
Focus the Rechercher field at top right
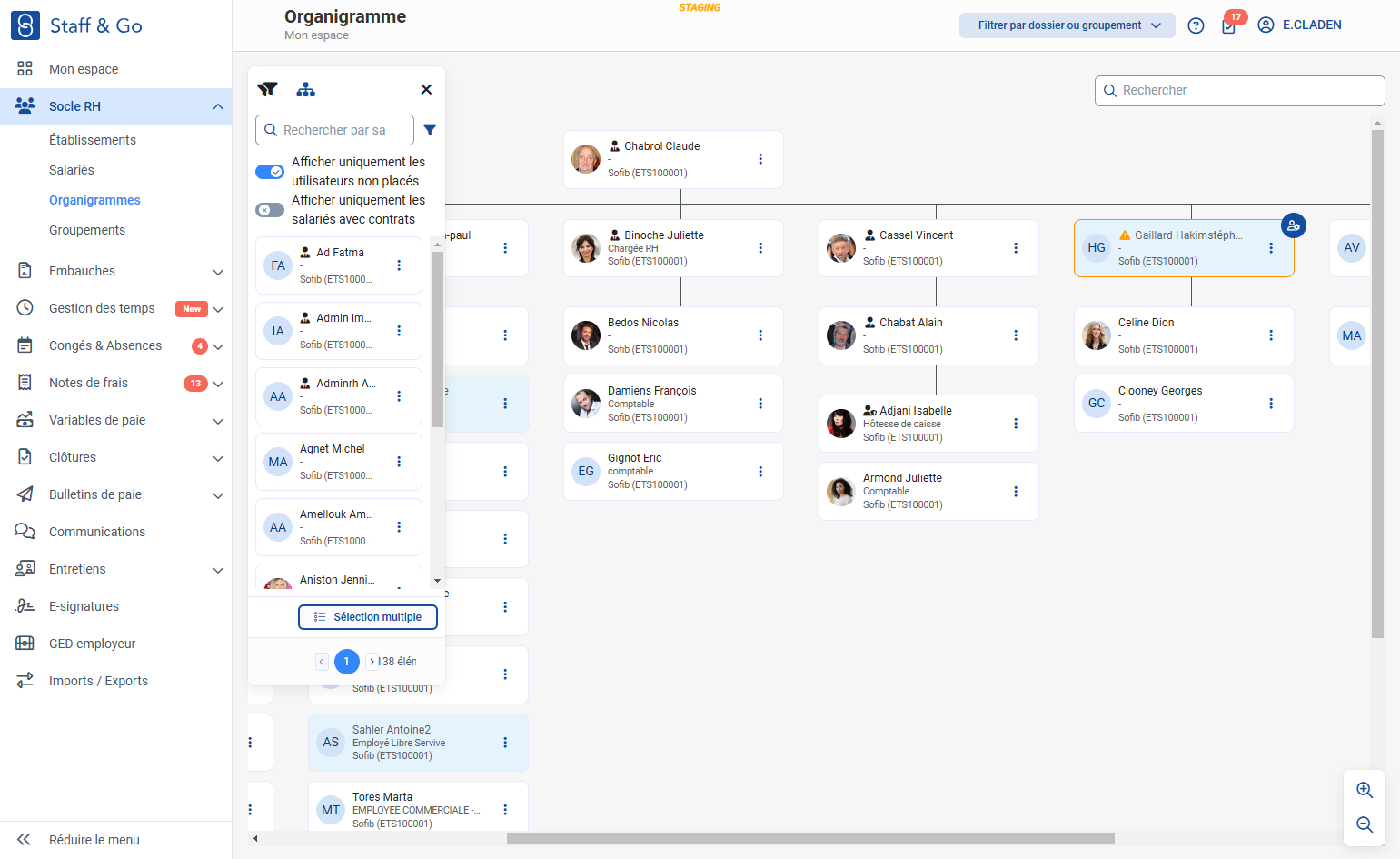[x=1239, y=91]
